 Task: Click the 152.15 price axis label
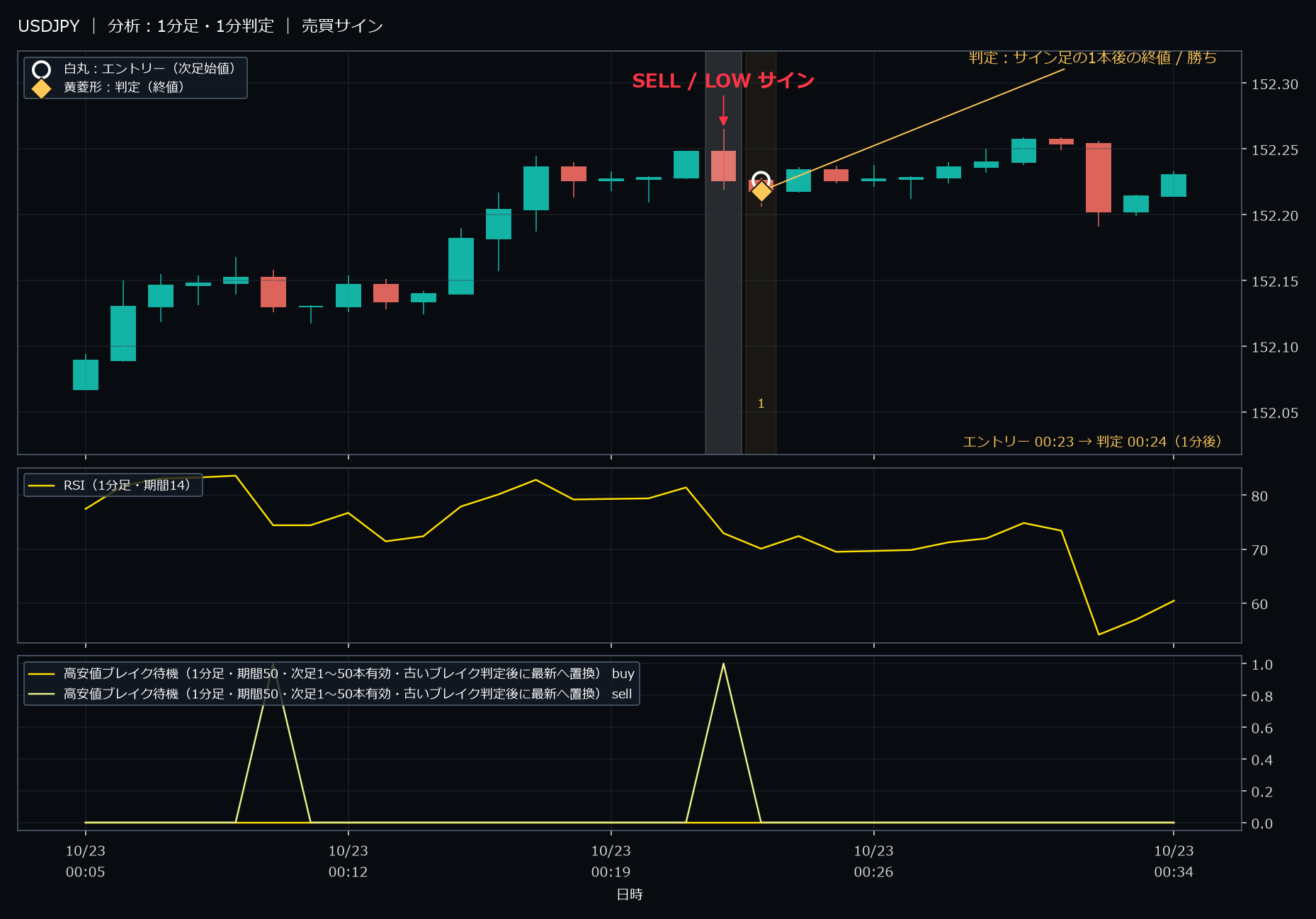click(1275, 282)
